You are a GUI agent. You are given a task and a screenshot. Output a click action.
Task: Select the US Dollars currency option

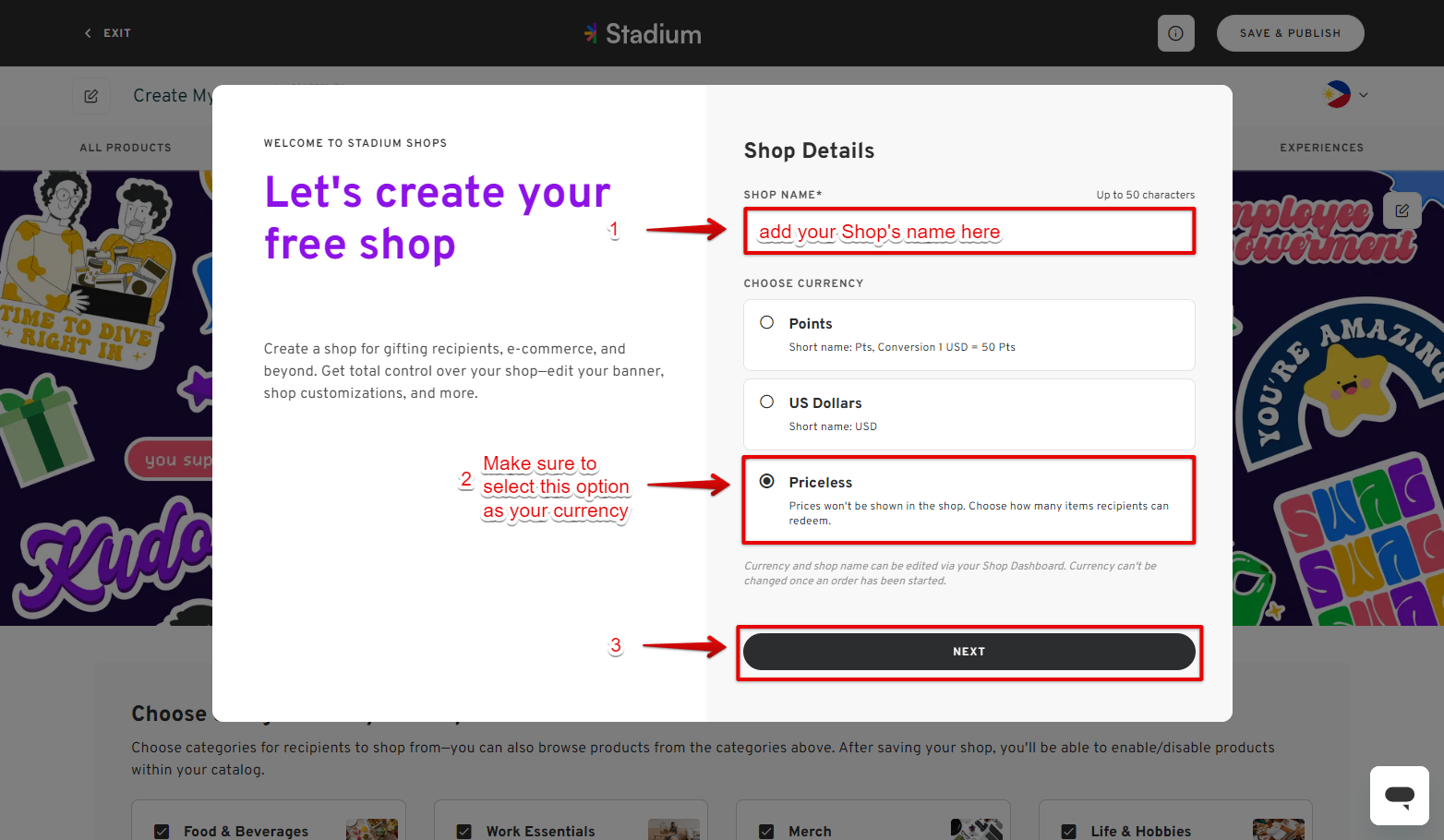pyautogui.click(x=767, y=402)
